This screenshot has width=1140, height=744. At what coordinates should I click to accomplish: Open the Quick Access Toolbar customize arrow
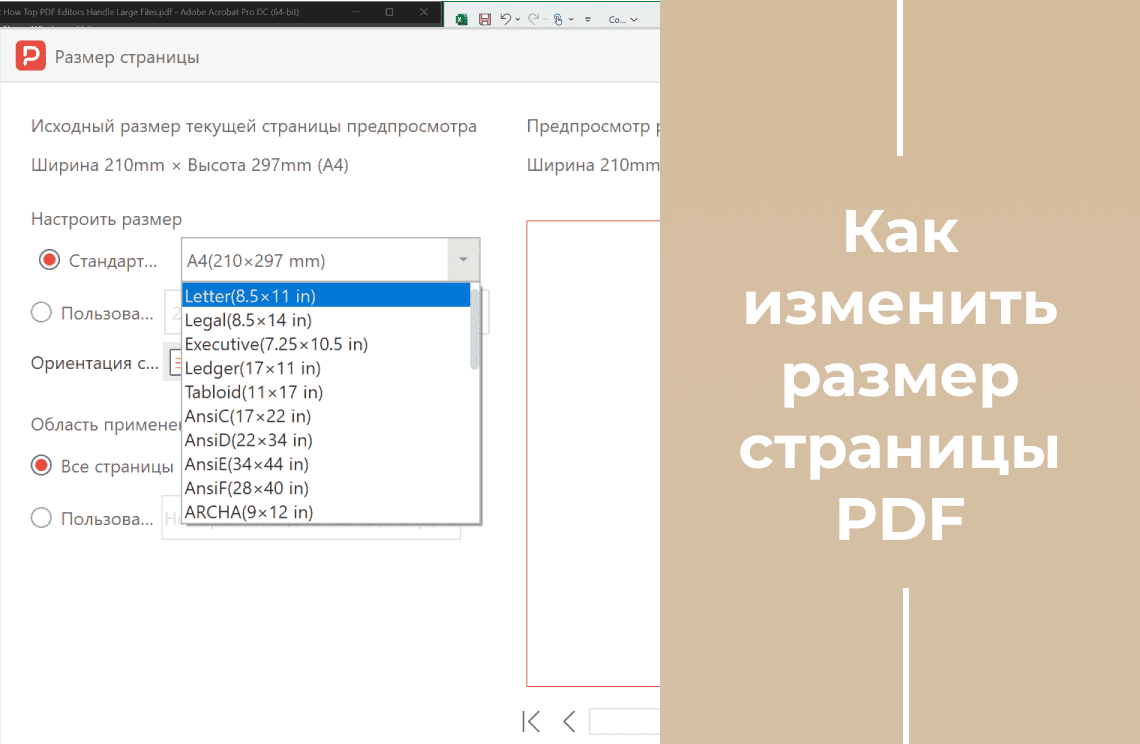[588, 19]
